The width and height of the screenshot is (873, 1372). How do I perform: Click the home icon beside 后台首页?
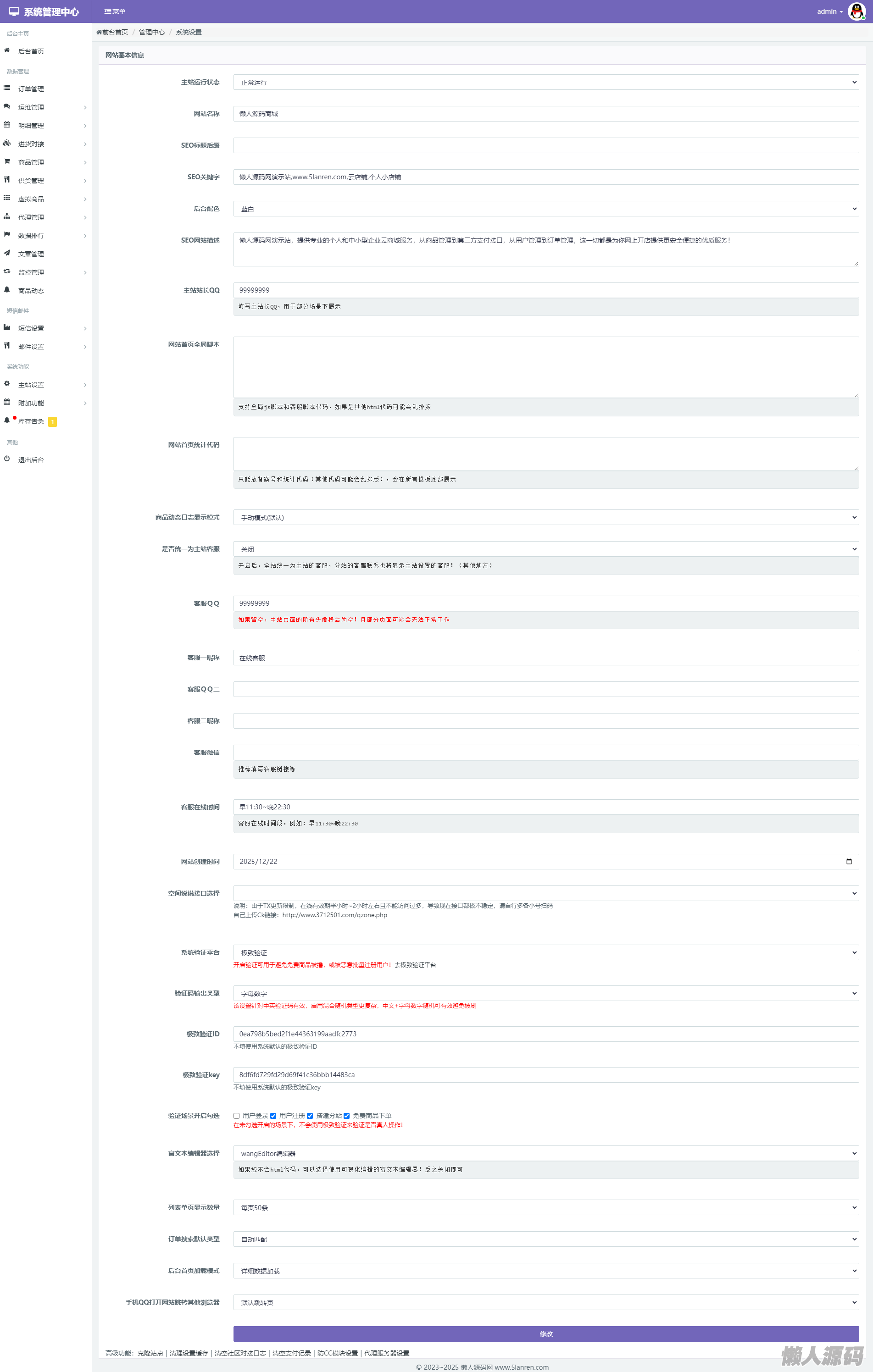(7, 51)
